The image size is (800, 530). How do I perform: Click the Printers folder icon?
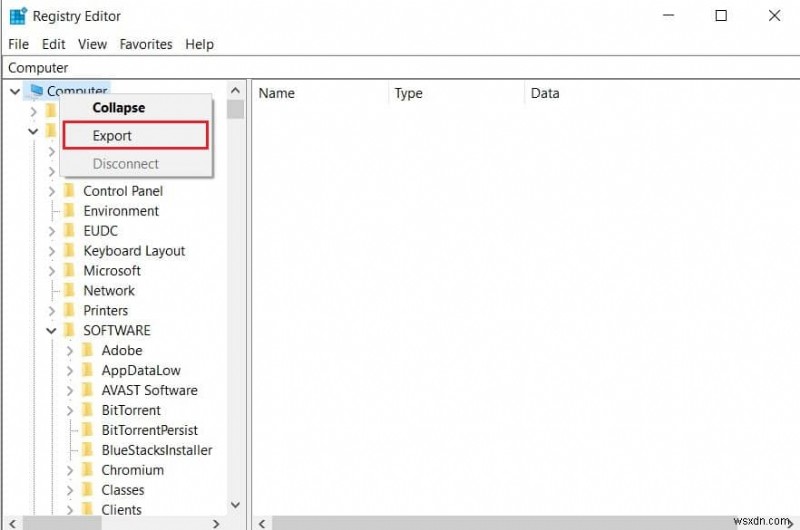[x=70, y=310]
